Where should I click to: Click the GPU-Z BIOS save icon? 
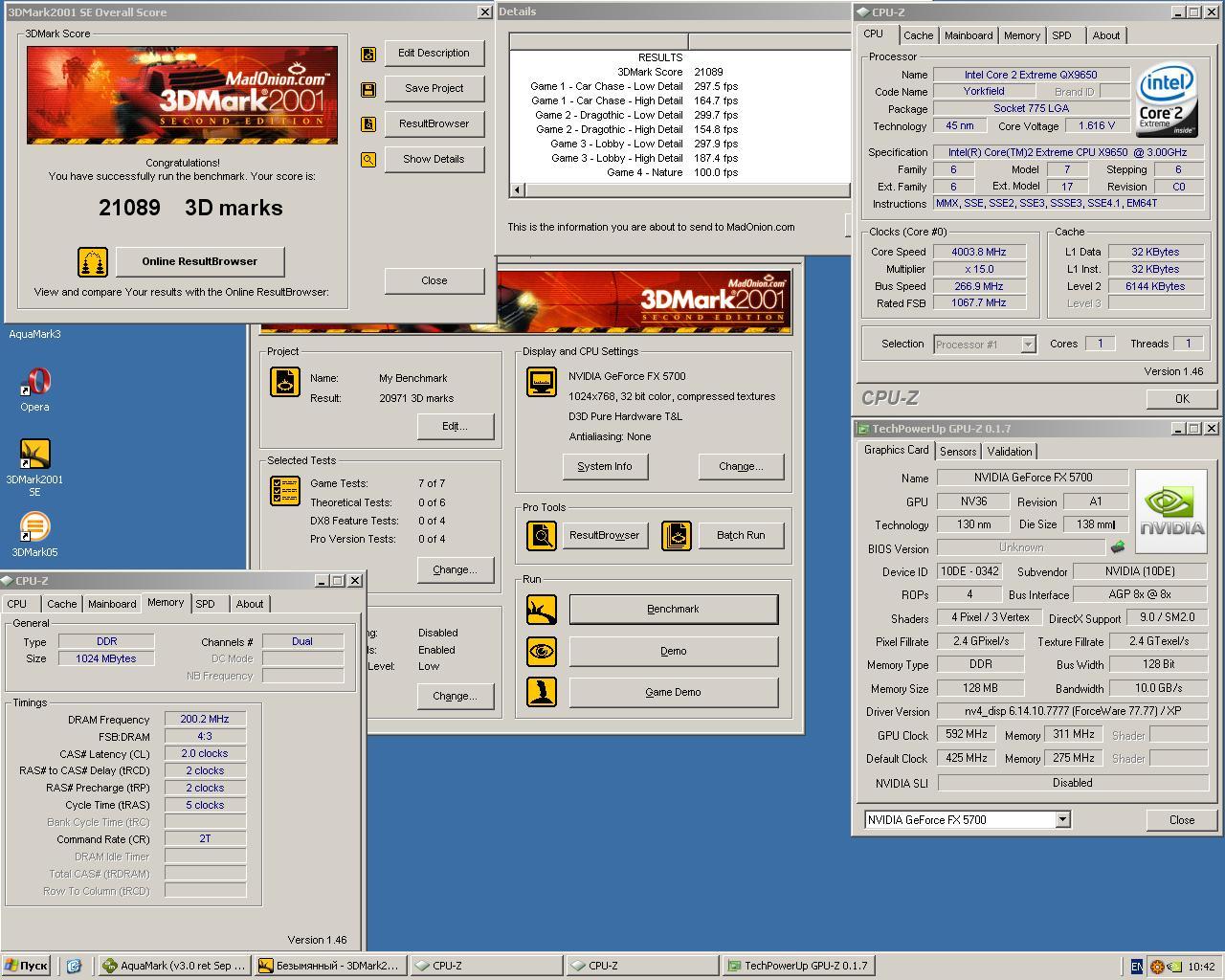[x=1117, y=547]
